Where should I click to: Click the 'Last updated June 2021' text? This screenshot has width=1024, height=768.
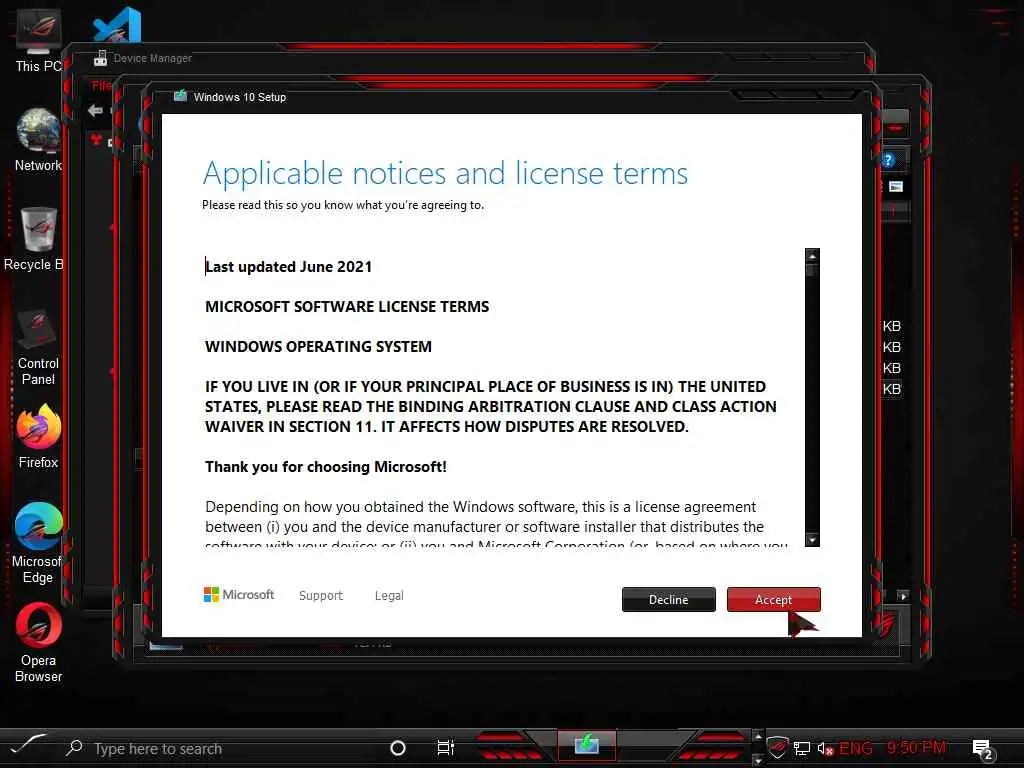pyautogui.click(x=289, y=267)
